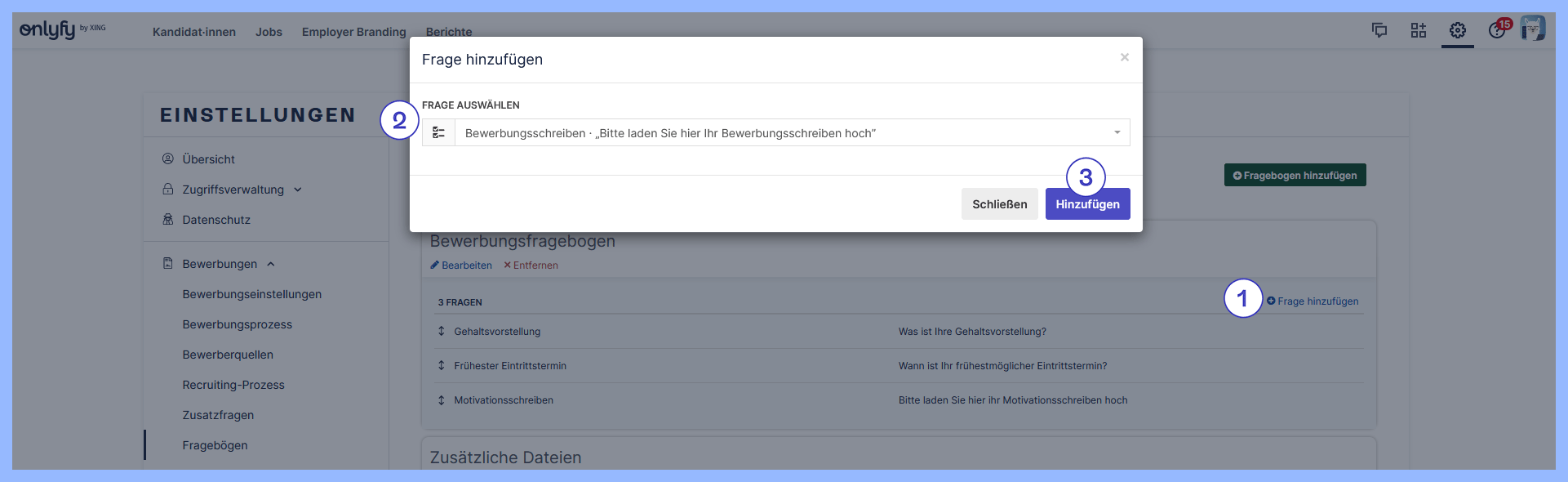The height and width of the screenshot is (482, 1568).
Task: Click the Schließen button
Action: [x=999, y=204]
